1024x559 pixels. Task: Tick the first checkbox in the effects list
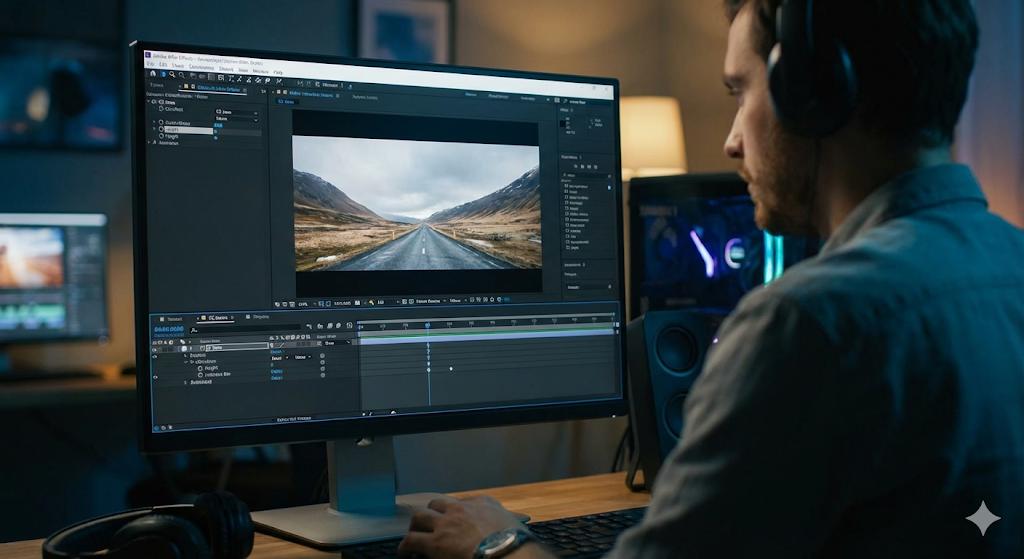(567, 186)
